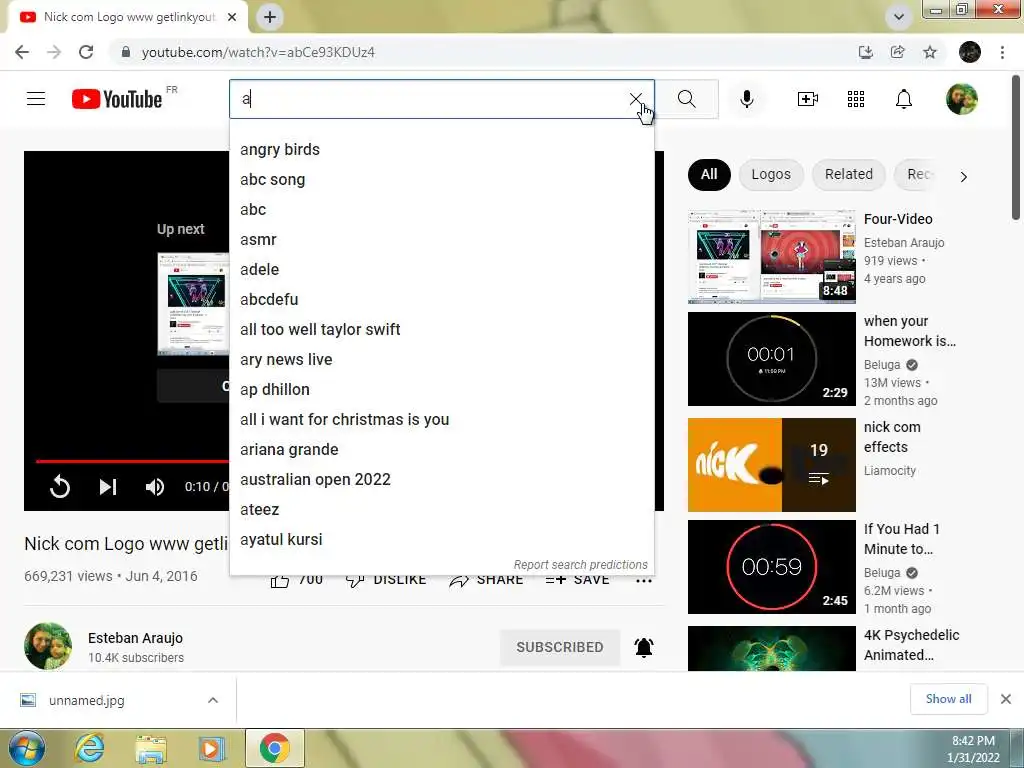Screen dimensions: 1024x768
Task: Replay the video
Action: pyautogui.click(x=59, y=487)
